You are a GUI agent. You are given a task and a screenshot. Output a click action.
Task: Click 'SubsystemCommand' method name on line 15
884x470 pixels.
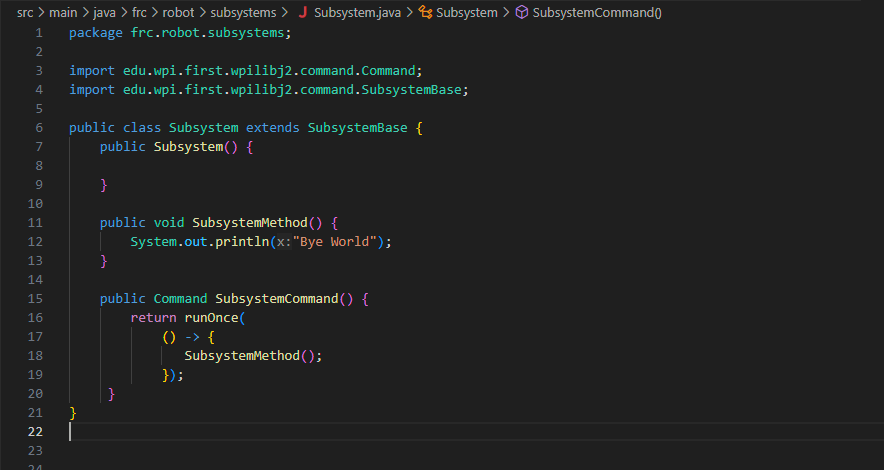click(277, 298)
